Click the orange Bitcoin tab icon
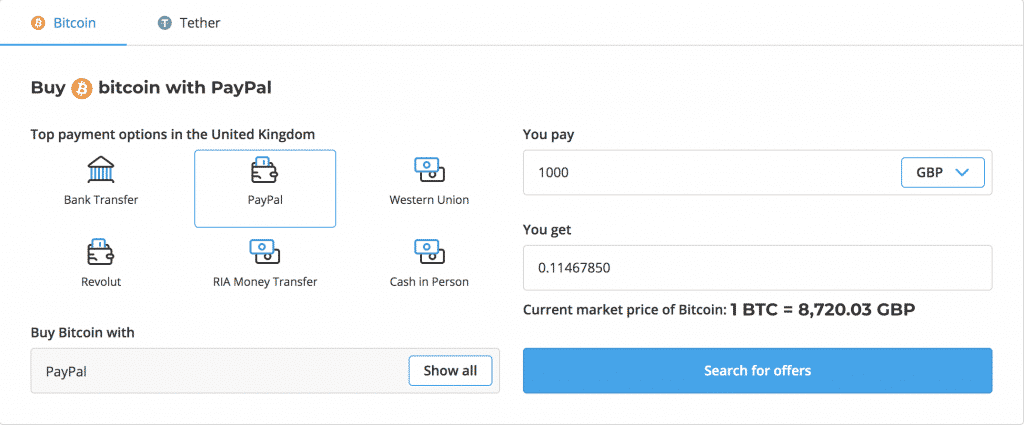This screenshot has width=1024, height=425. point(38,24)
